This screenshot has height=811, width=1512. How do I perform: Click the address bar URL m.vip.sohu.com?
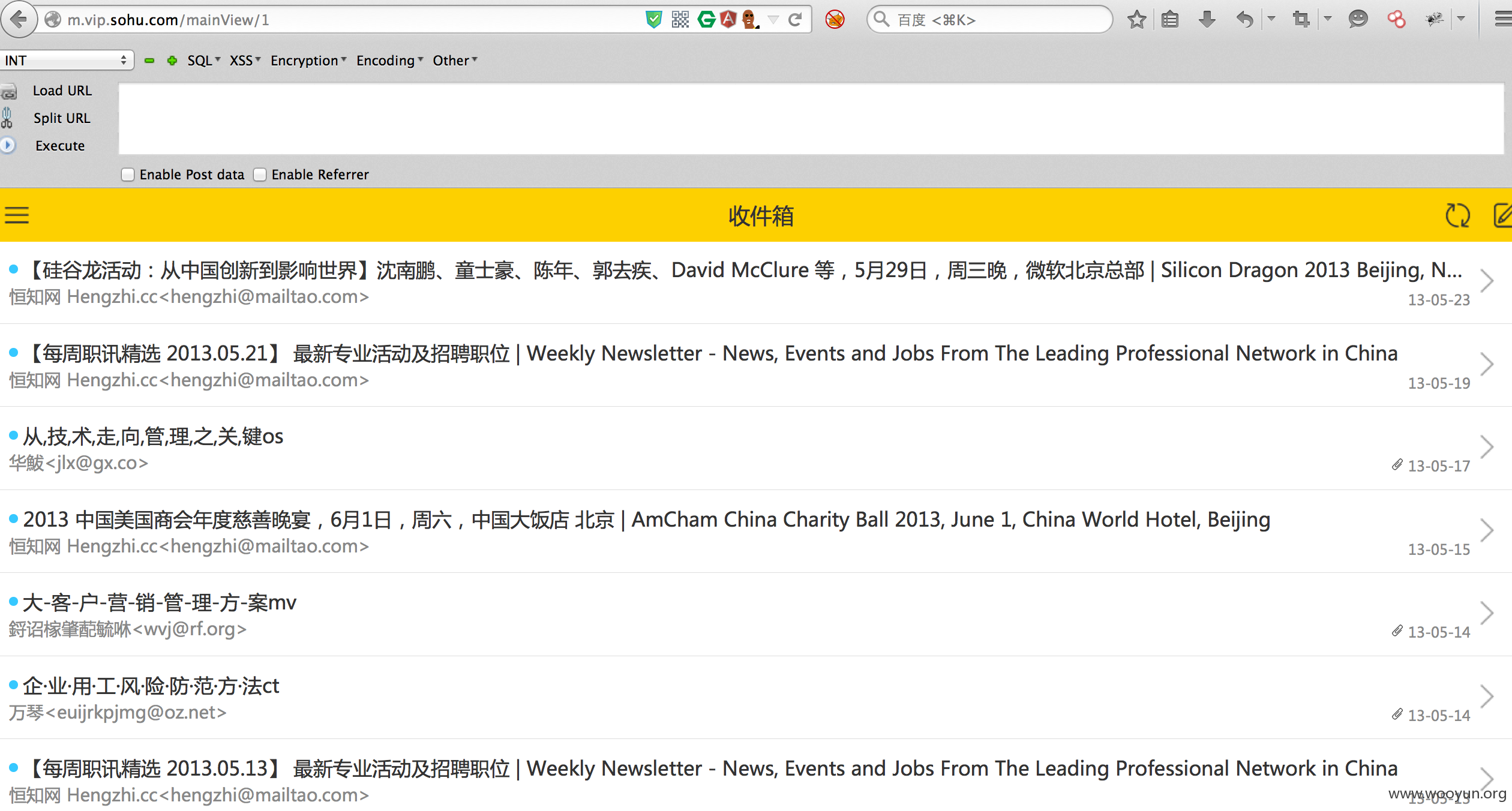[x=168, y=20]
